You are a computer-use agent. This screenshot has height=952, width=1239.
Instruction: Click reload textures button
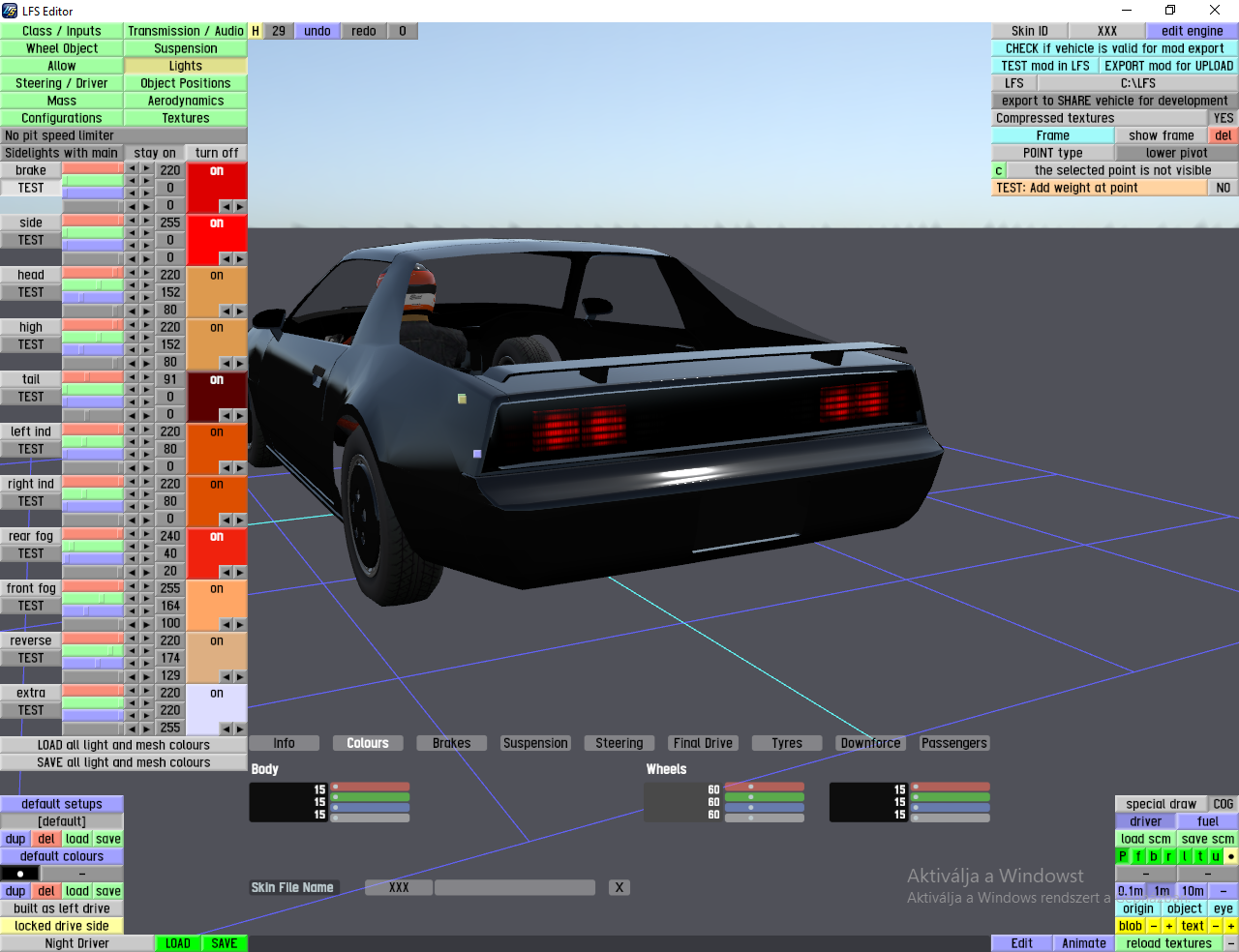tap(1169, 943)
